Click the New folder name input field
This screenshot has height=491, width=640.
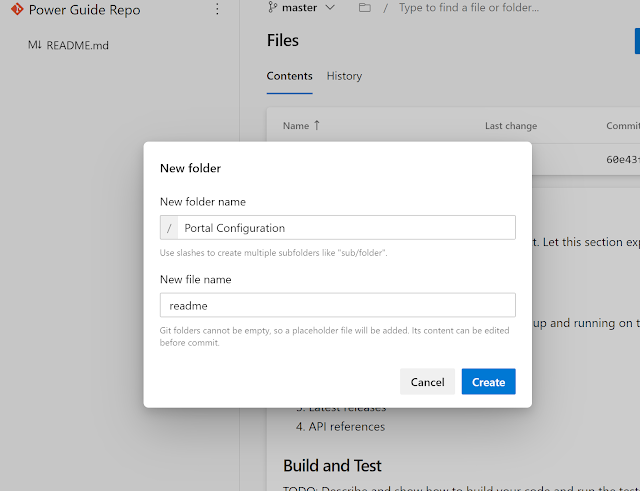click(346, 228)
